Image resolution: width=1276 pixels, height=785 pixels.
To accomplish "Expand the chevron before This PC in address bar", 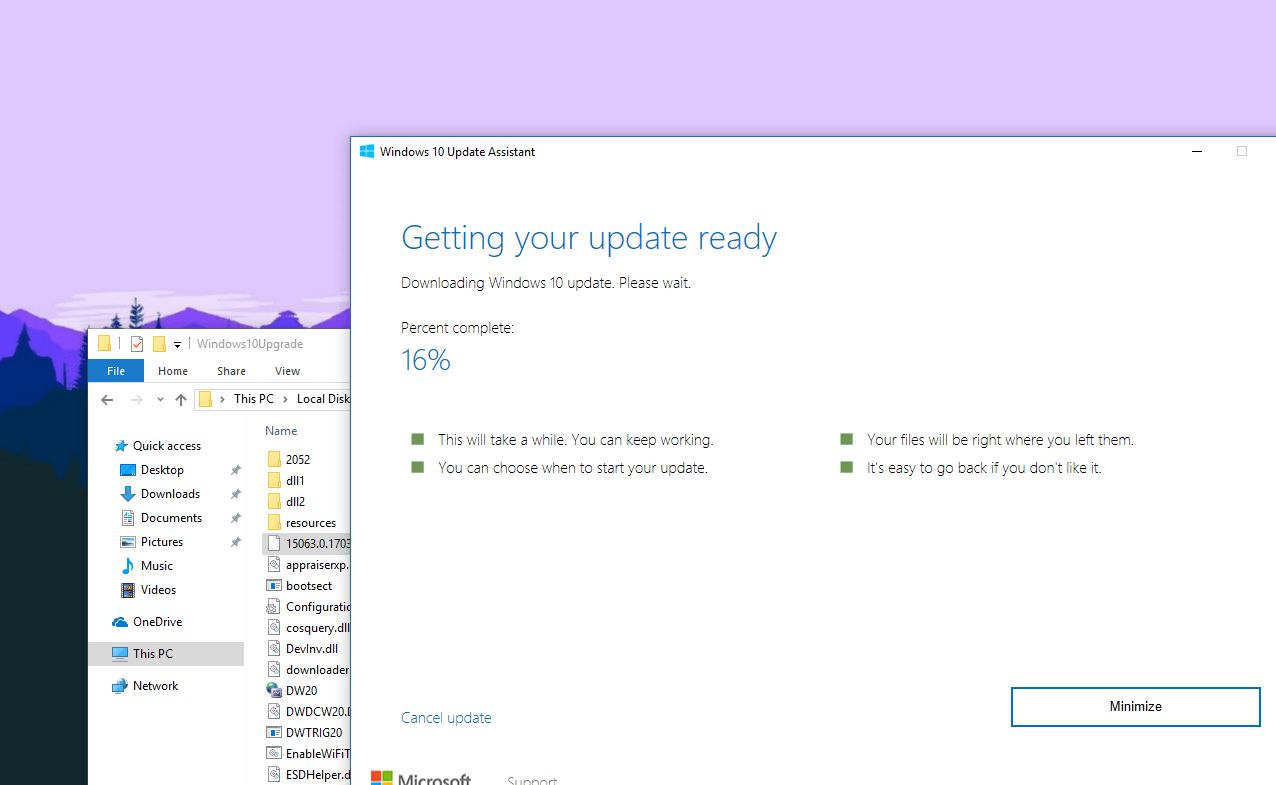I will pos(223,399).
